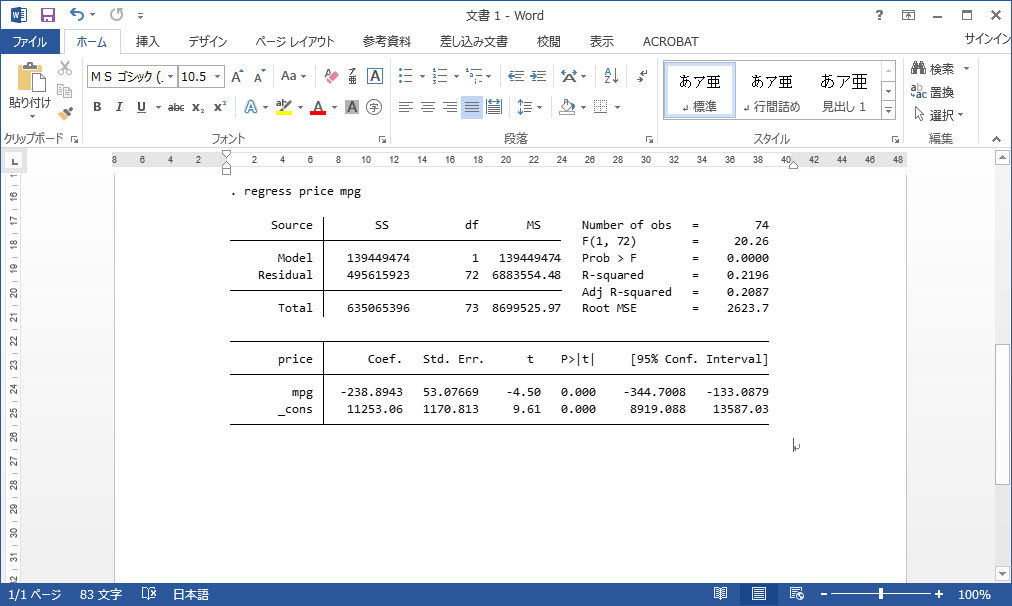The height and width of the screenshot is (606, 1012).
Task: Click the vertical scrollbar thumb
Action: tap(1002, 414)
